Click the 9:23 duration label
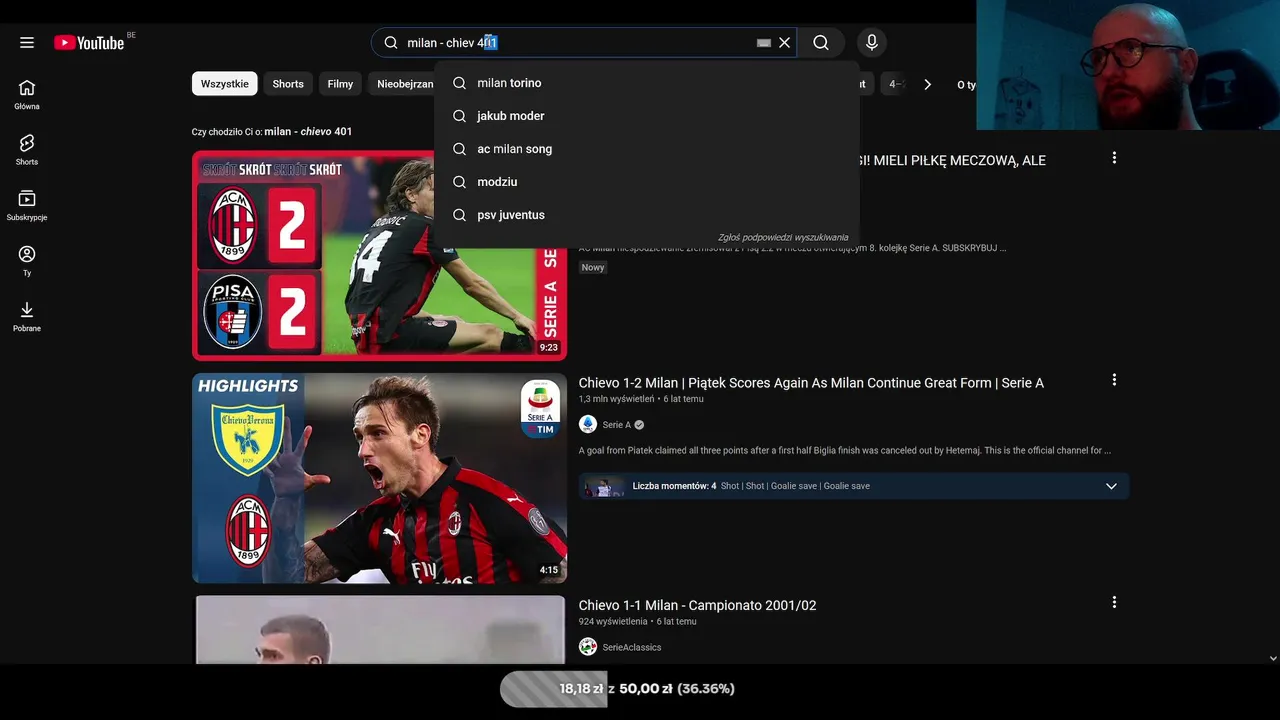The image size is (1280, 720). [549, 348]
